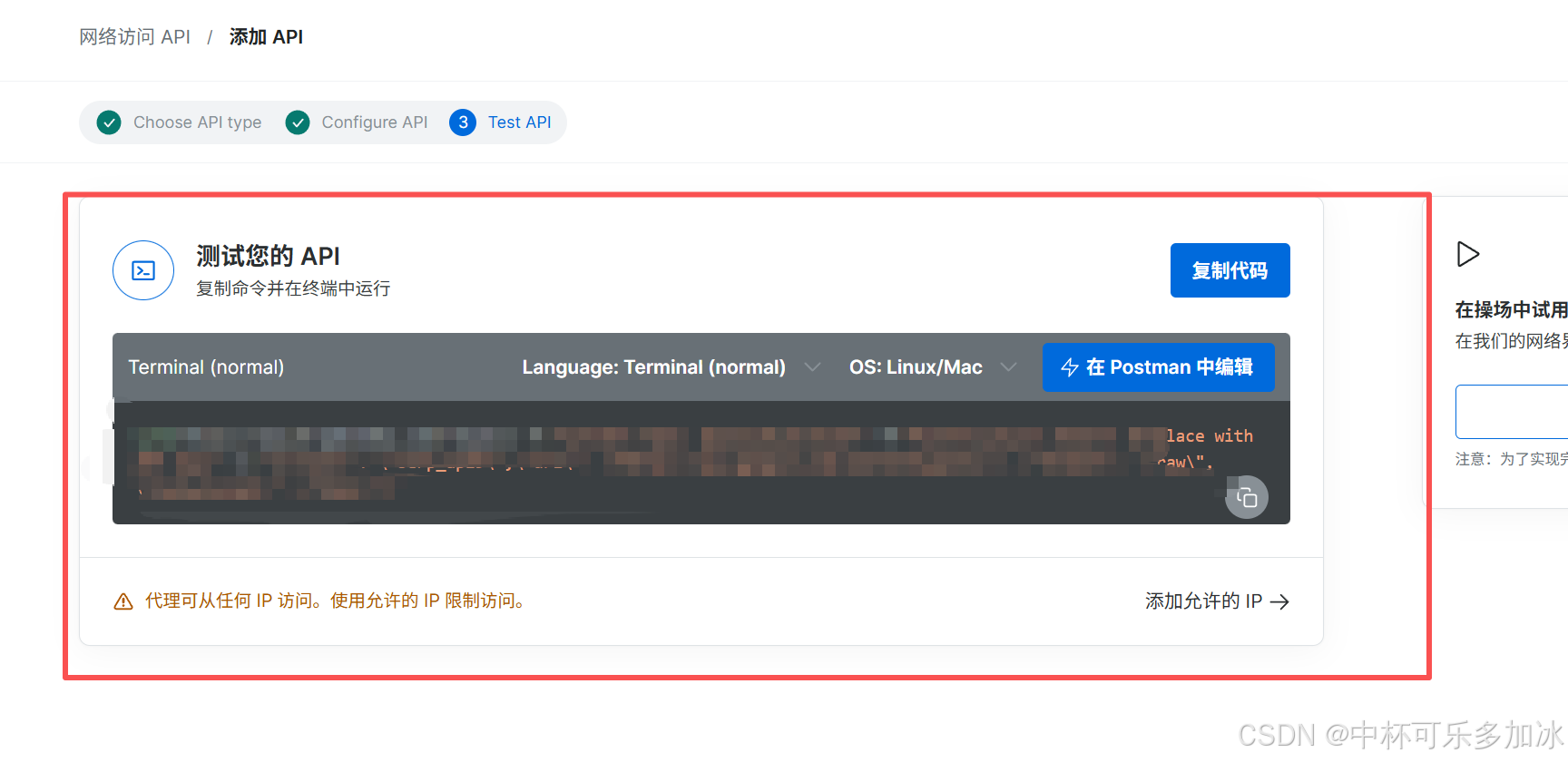Open the 网络访问 API breadcrumb
This screenshot has width=1568, height=762.
[134, 37]
